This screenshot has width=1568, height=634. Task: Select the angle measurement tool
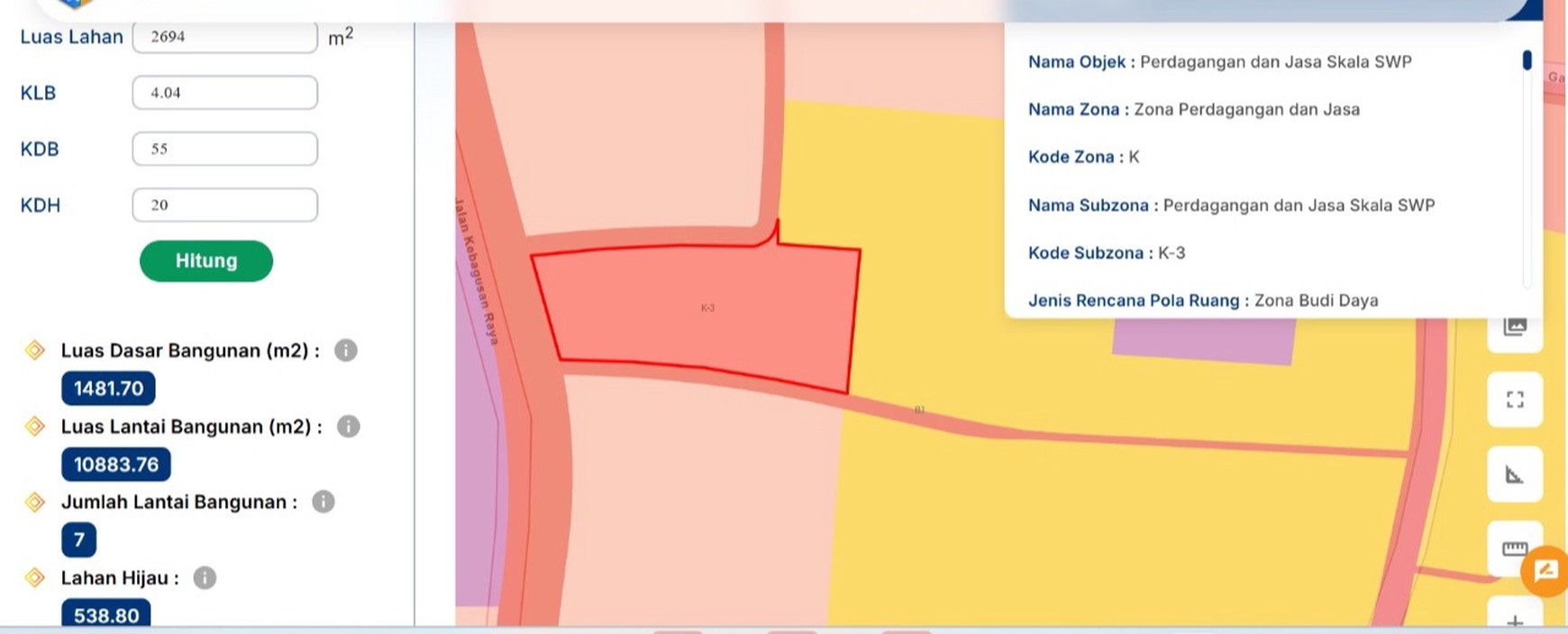tap(1515, 474)
